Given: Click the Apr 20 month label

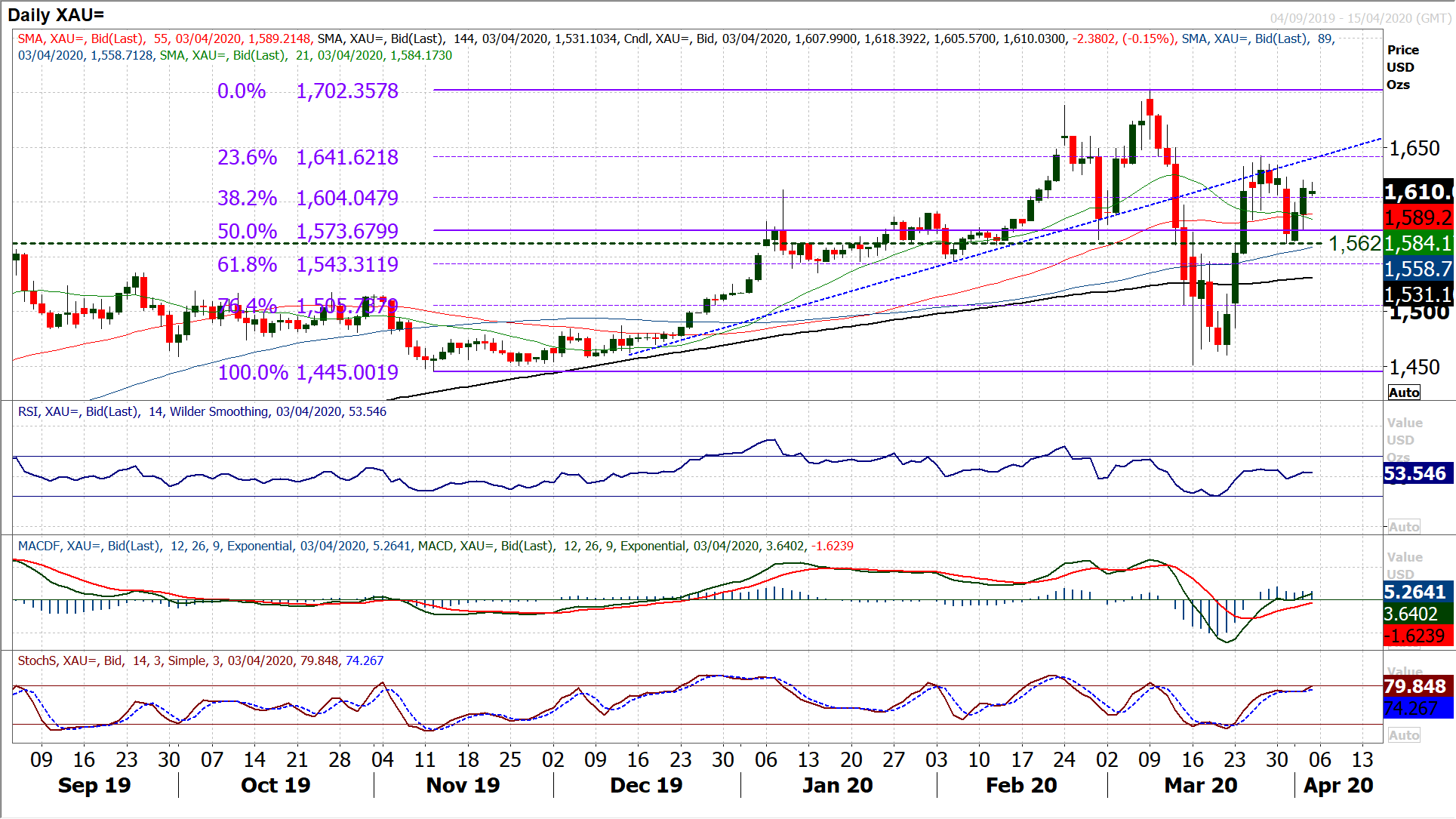Looking at the screenshot, I should [x=1338, y=786].
